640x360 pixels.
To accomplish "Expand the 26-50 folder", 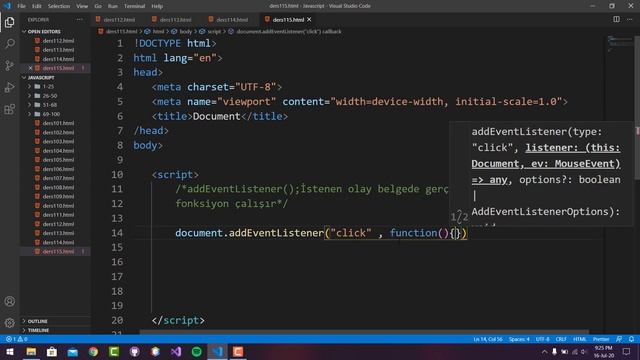I will tap(49, 96).
